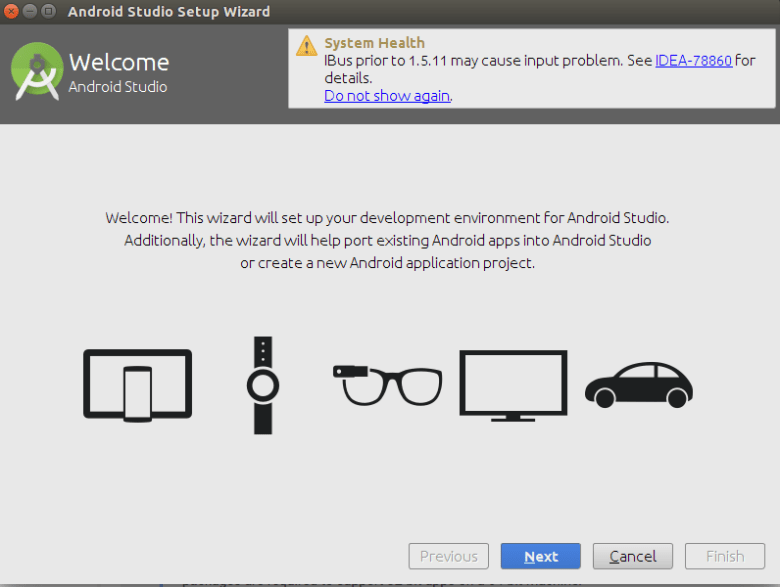Click the 'Android Studio' subtitle under Welcome
This screenshot has height=587, width=780.
[x=118, y=87]
